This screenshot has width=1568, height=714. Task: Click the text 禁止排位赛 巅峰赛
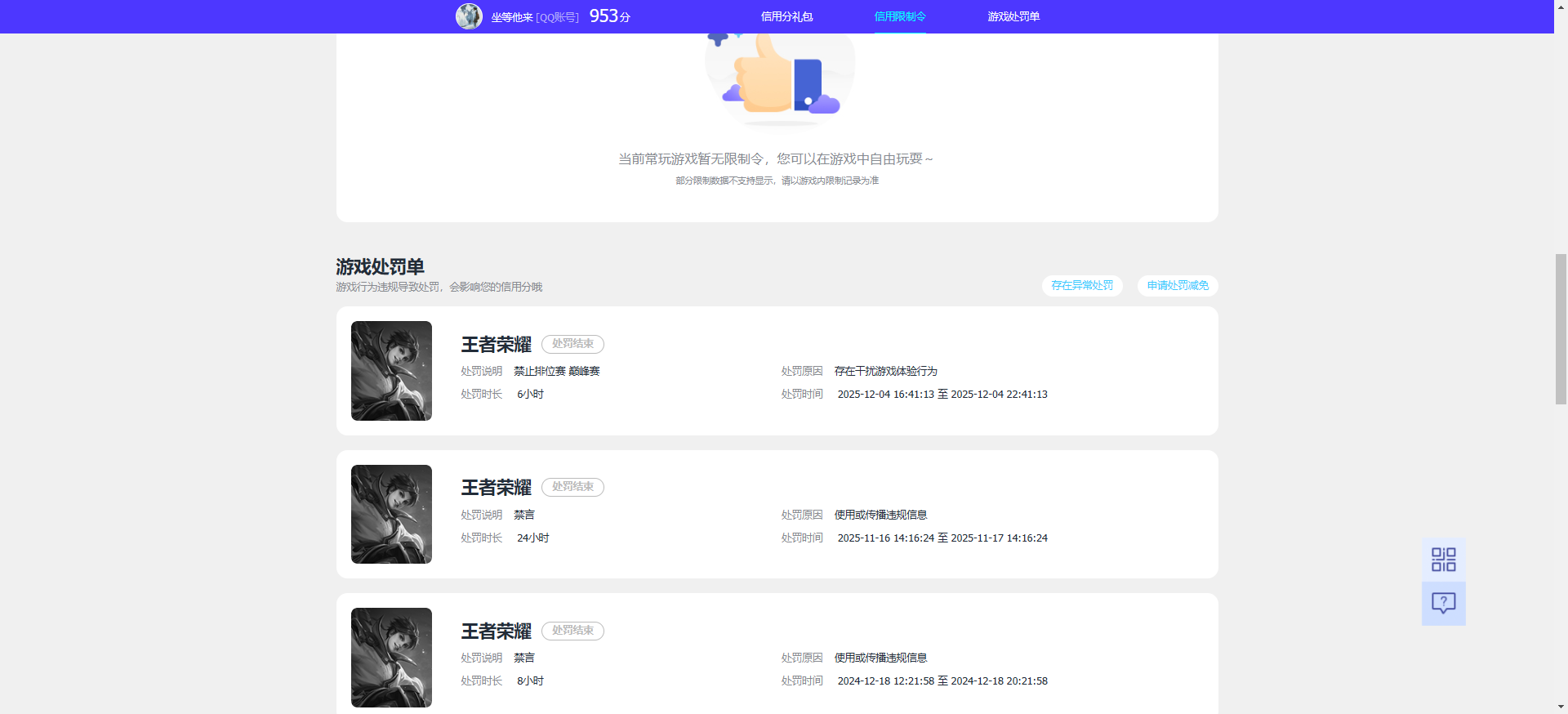click(557, 371)
